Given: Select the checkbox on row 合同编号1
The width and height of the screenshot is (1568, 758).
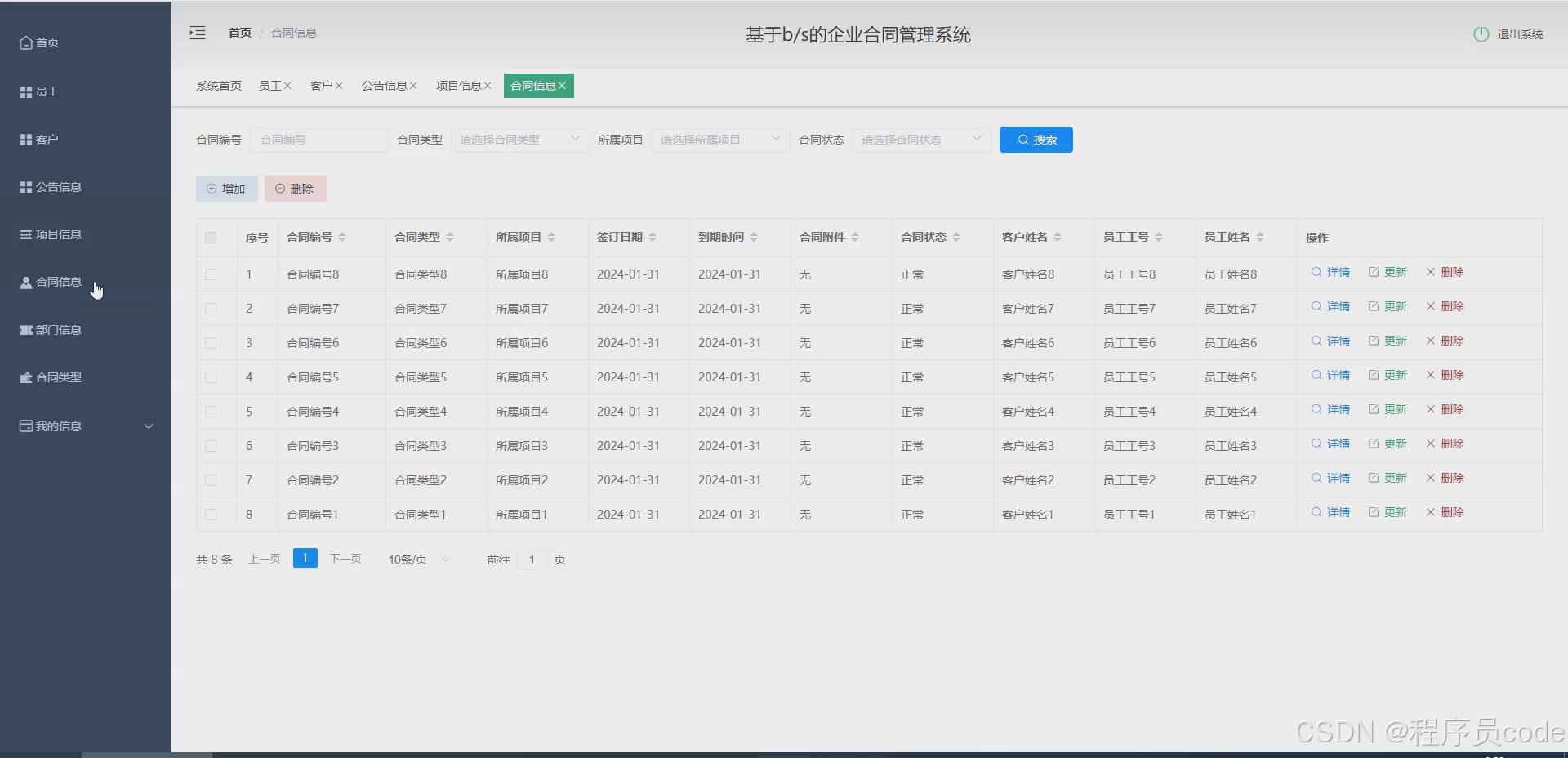Looking at the screenshot, I should [212, 515].
